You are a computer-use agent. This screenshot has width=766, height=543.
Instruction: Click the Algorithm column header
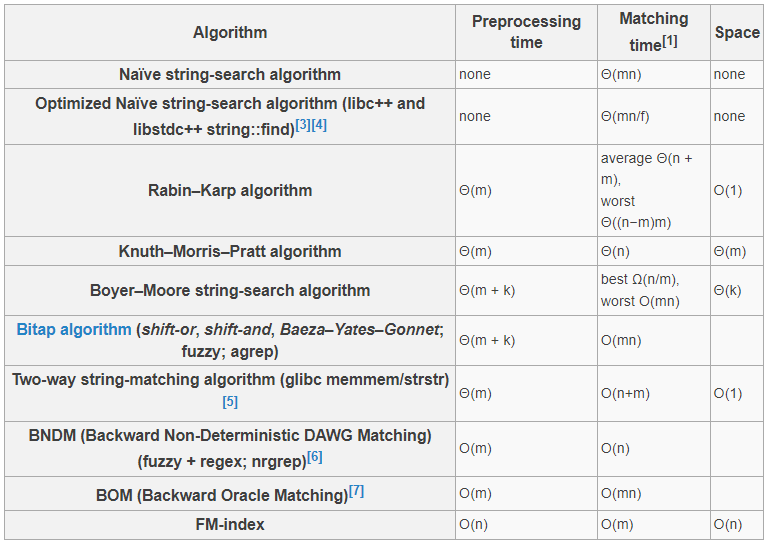pyautogui.click(x=230, y=32)
